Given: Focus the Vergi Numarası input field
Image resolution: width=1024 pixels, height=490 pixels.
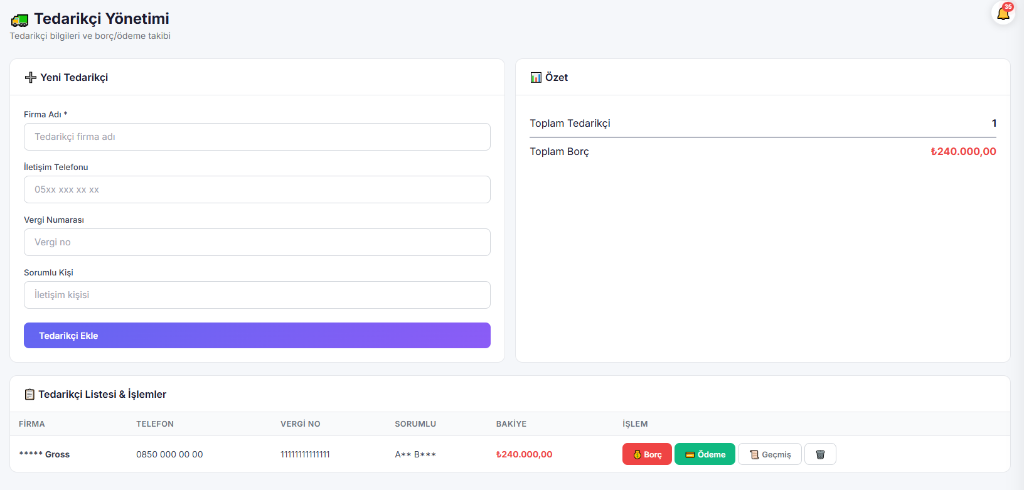Looking at the screenshot, I should point(257,242).
